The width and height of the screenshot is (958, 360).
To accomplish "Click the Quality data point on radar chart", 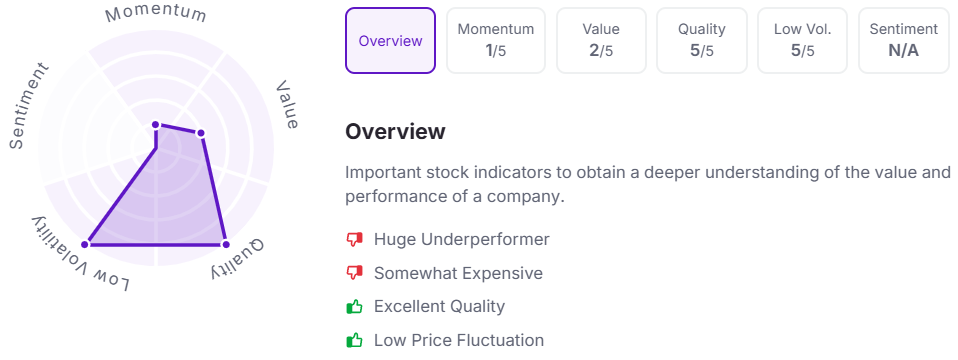I will 225,244.
